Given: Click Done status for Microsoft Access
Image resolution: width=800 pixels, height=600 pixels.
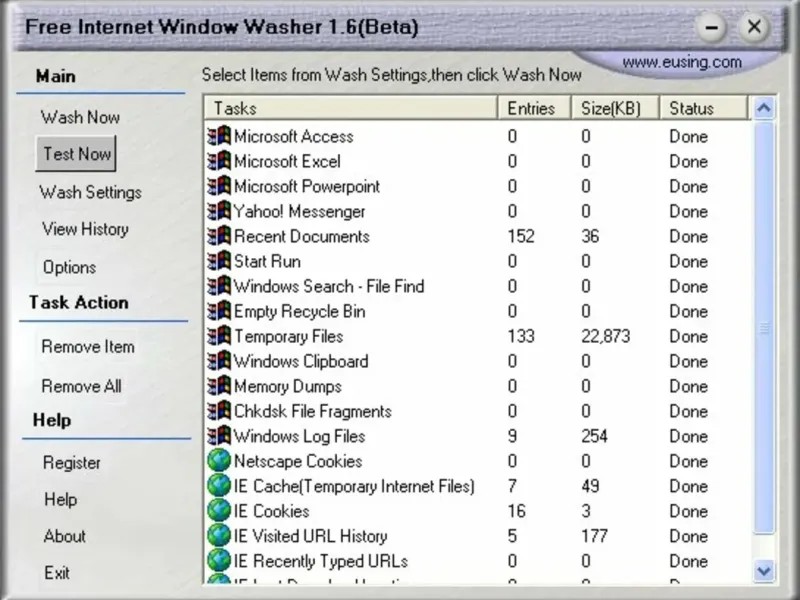Looking at the screenshot, I should pos(688,136).
